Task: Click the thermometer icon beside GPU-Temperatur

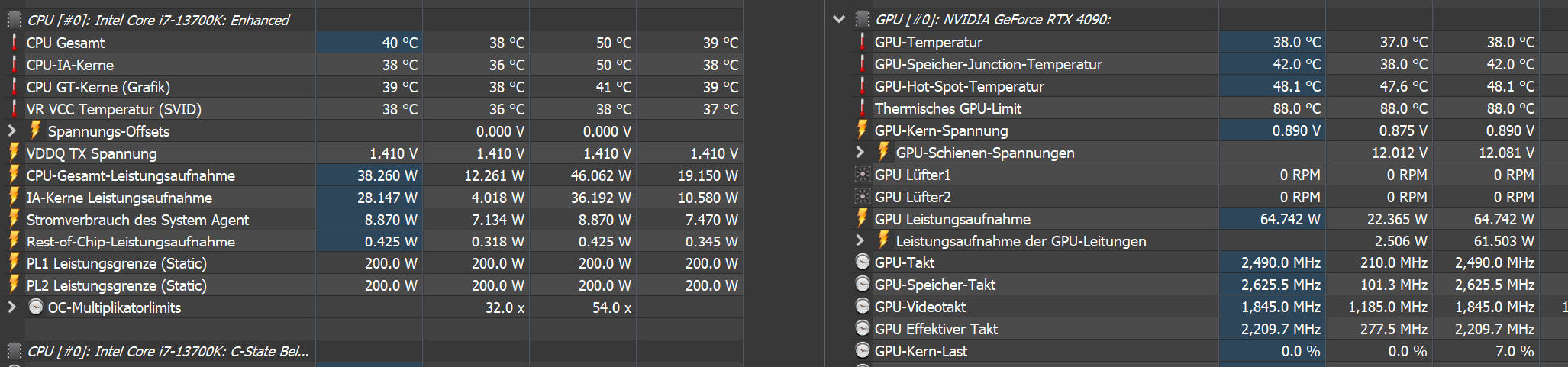Action: (x=863, y=42)
